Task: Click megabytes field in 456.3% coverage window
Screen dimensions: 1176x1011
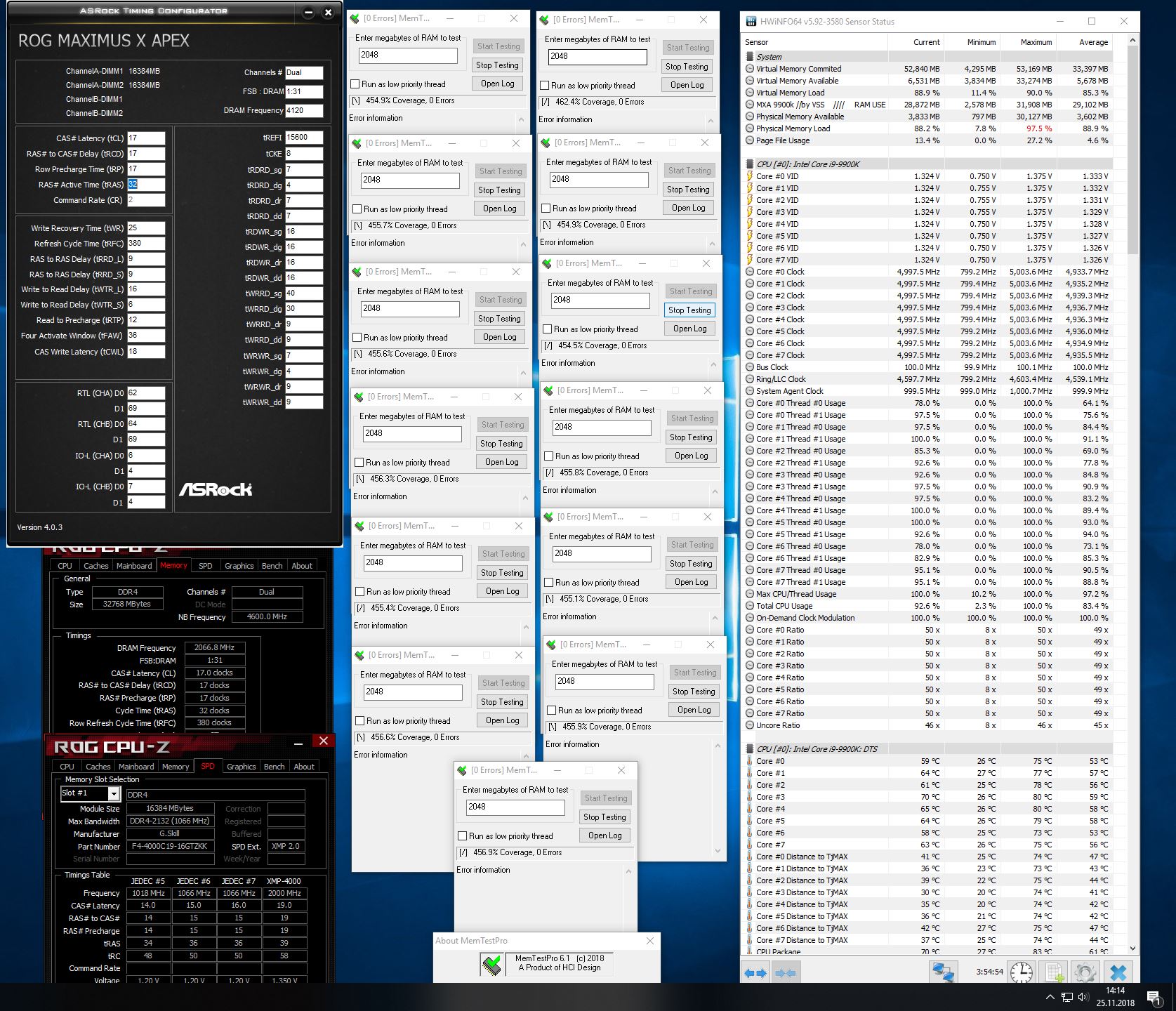Action: (413, 434)
